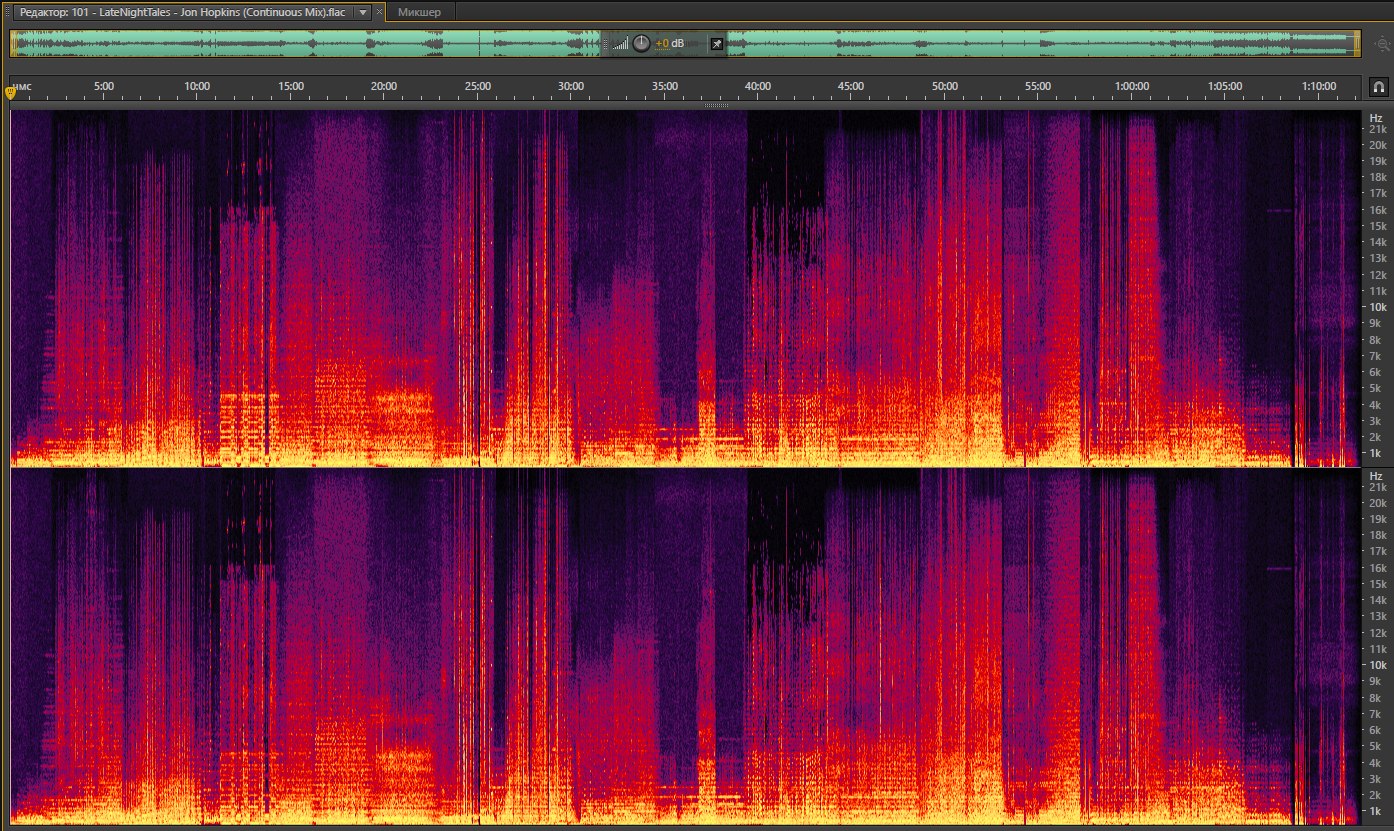This screenshot has width=1394, height=831.
Task: Click the panel grip left of editor tab
Action: [x=7, y=12]
